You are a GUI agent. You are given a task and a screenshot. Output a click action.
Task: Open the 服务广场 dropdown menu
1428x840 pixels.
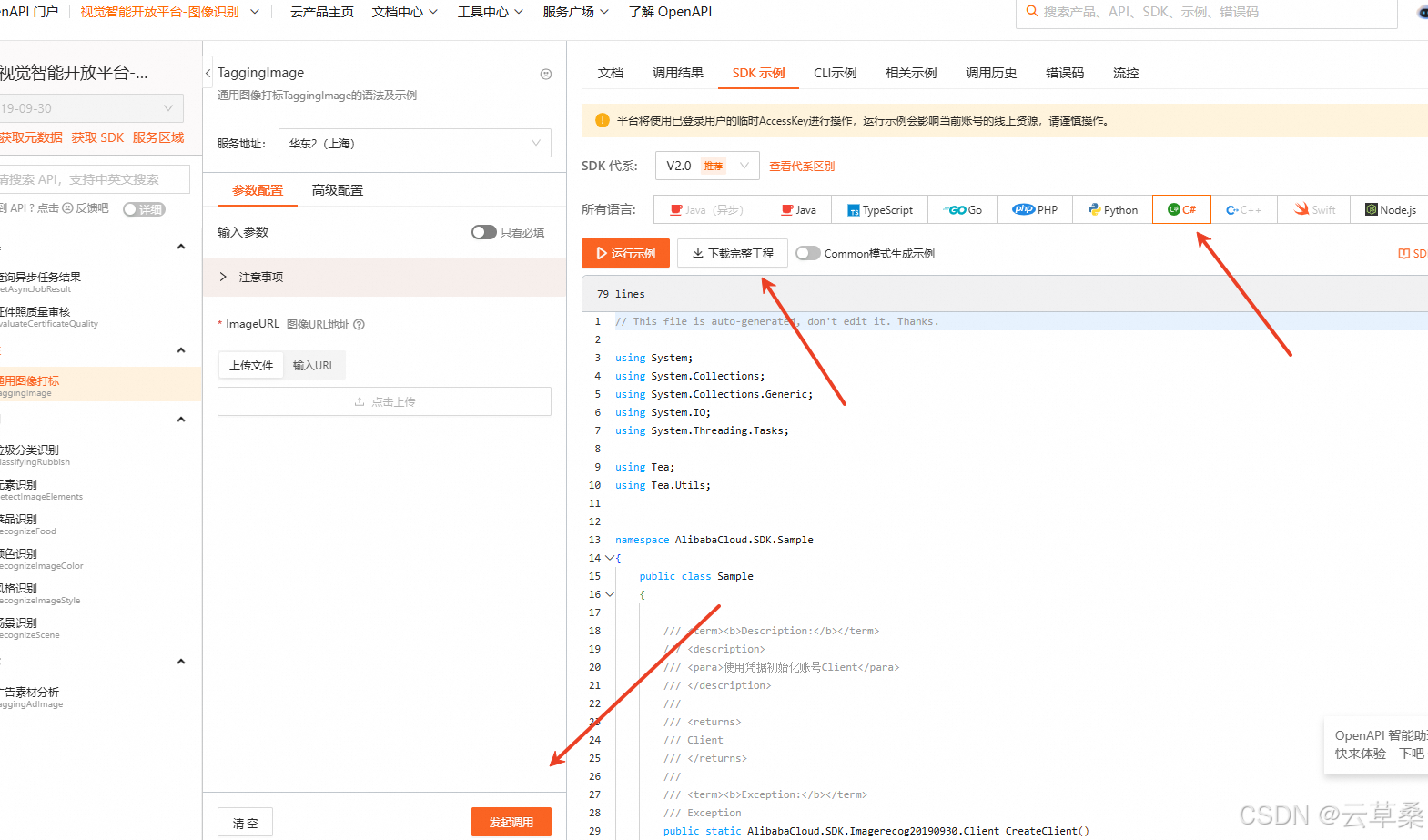(x=575, y=12)
